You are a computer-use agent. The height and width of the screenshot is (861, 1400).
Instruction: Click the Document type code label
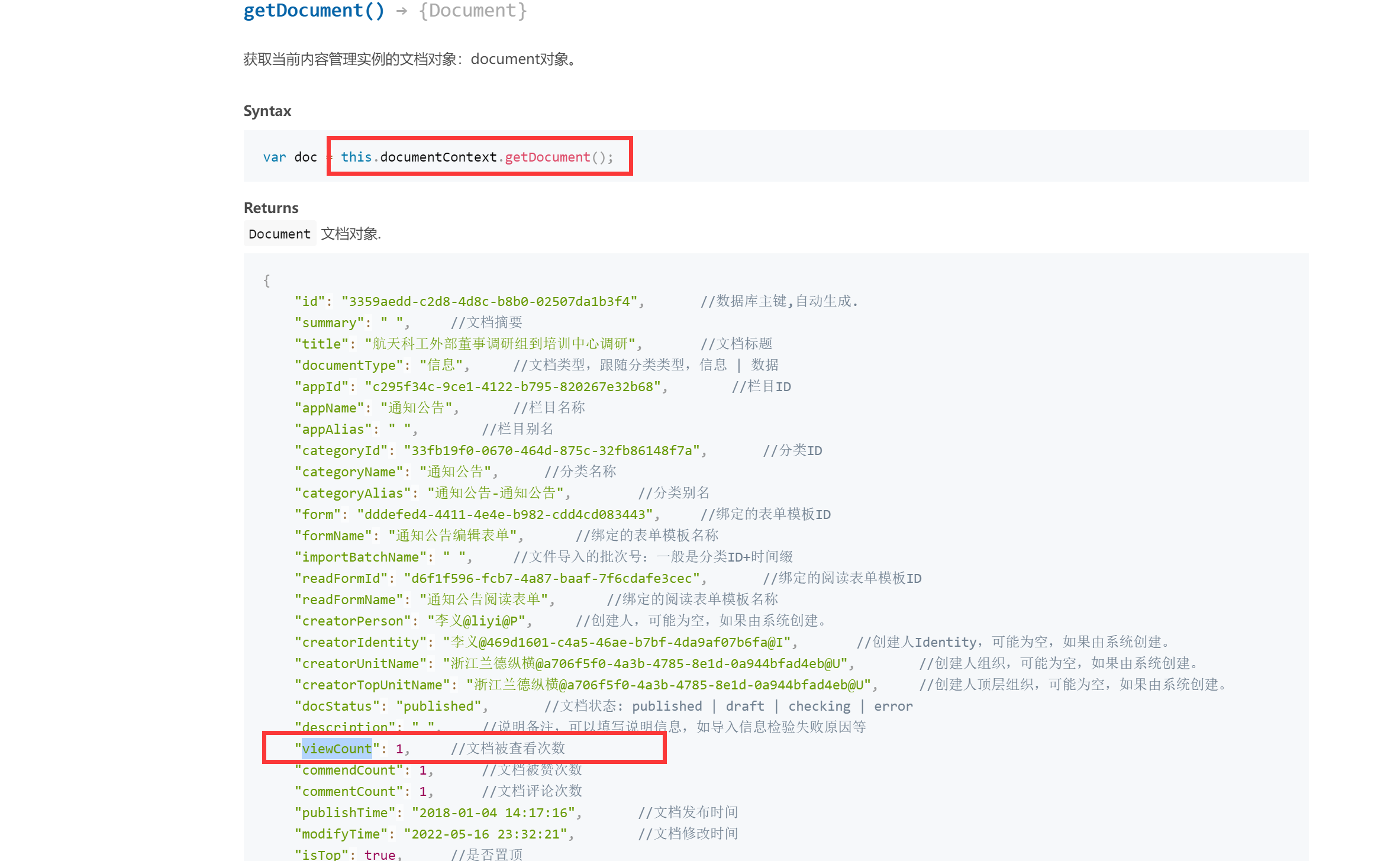point(279,234)
